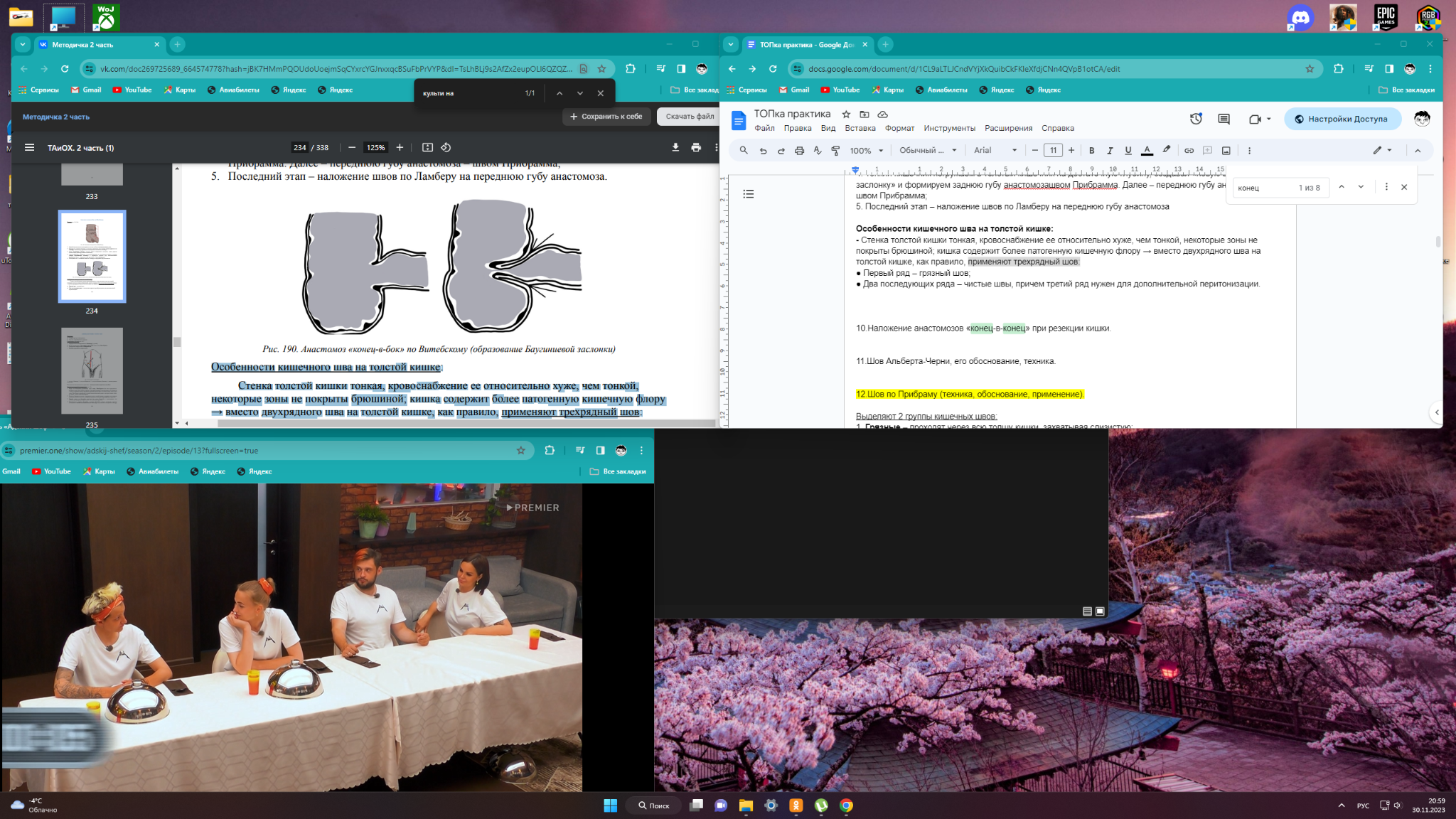Screen dimensions: 1456x819
Task: Toggle PDF sidebar hamburger menu
Action: [29, 147]
